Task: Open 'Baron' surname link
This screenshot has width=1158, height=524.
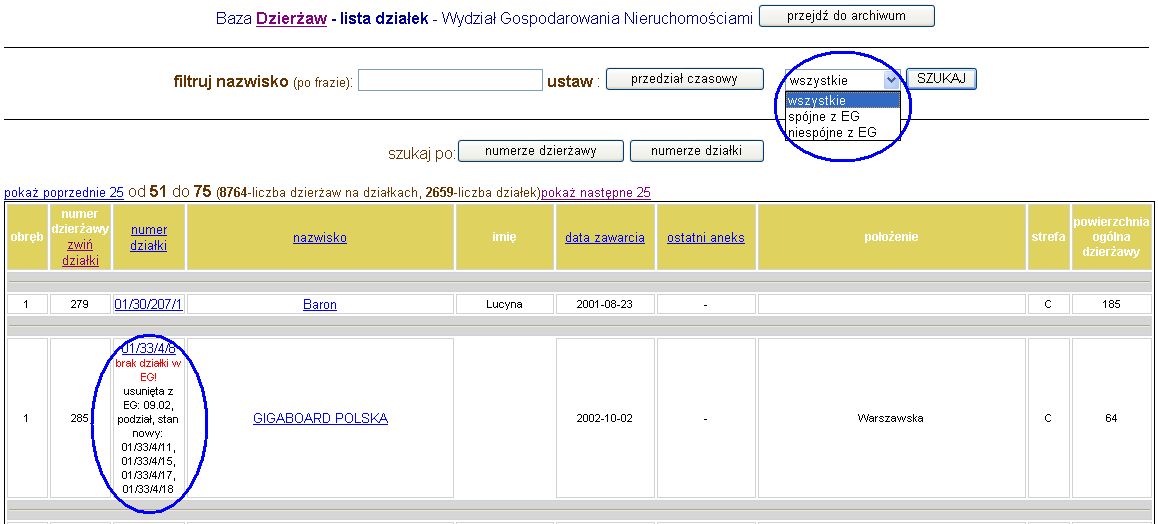Action: coord(320,304)
